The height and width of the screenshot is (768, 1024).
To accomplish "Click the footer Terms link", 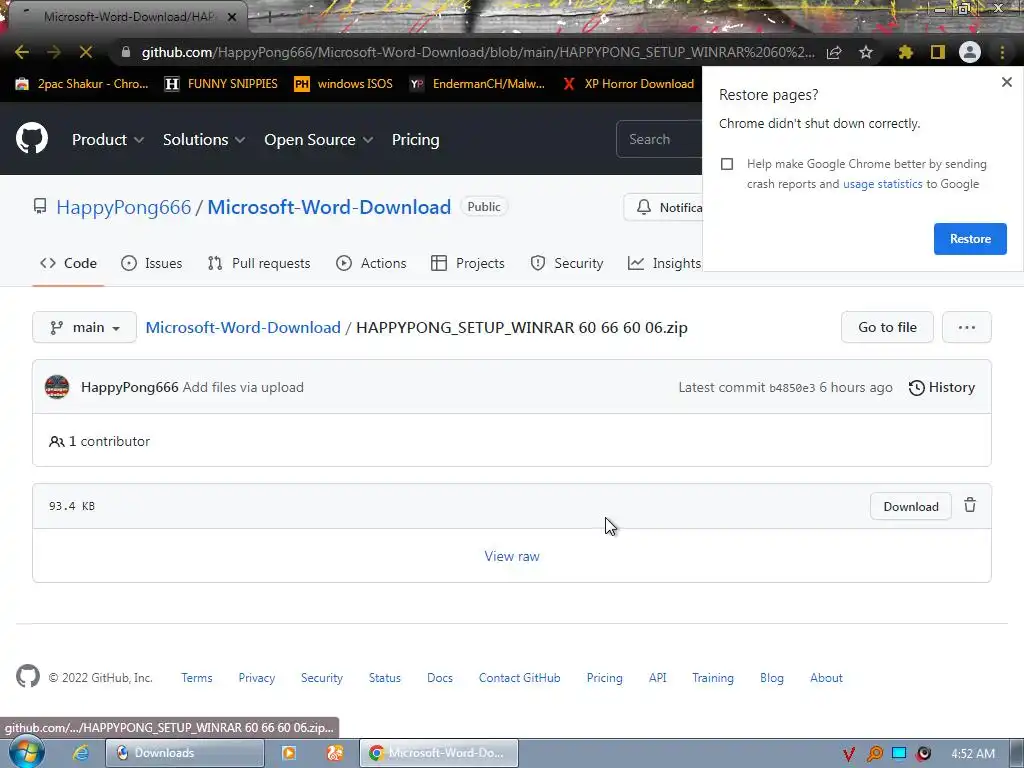I will [x=197, y=678].
